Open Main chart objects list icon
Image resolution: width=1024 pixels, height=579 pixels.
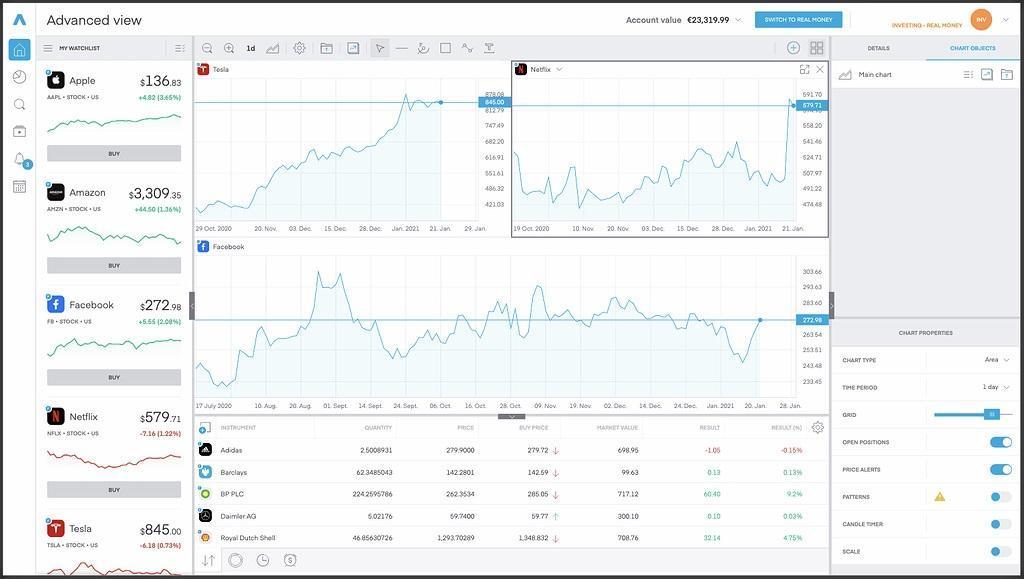pos(968,74)
